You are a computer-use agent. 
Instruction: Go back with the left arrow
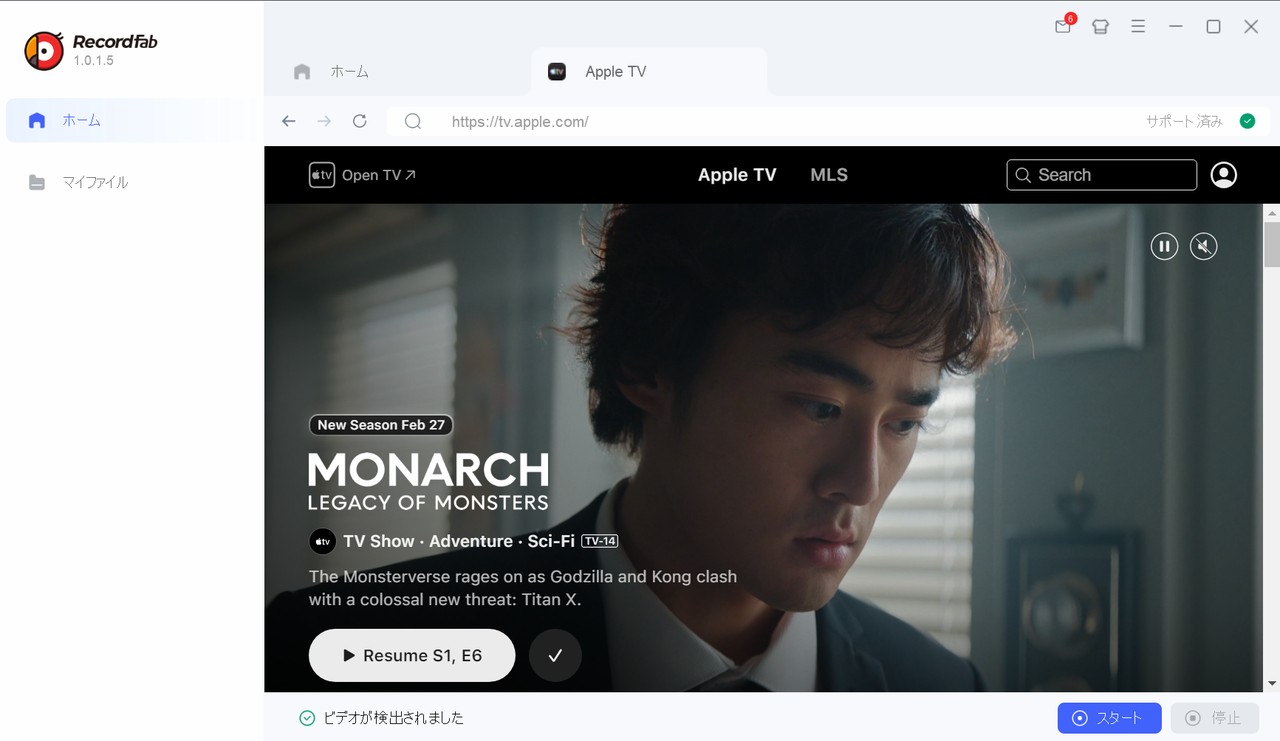pyautogui.click(x=289, y=121)
